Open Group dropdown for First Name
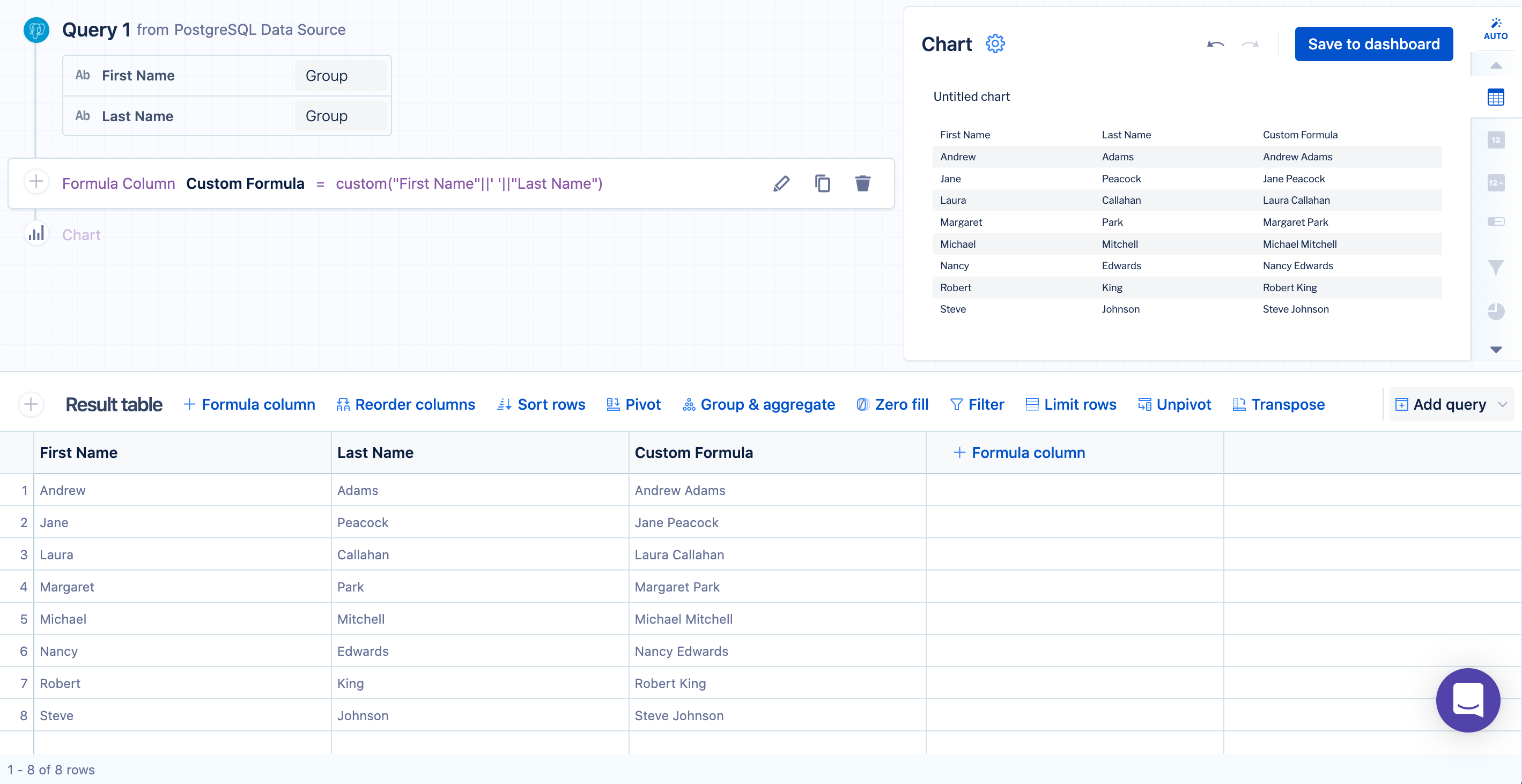Image resolution: width=1522 pixels, height=784 pixels. coord(341,76)
